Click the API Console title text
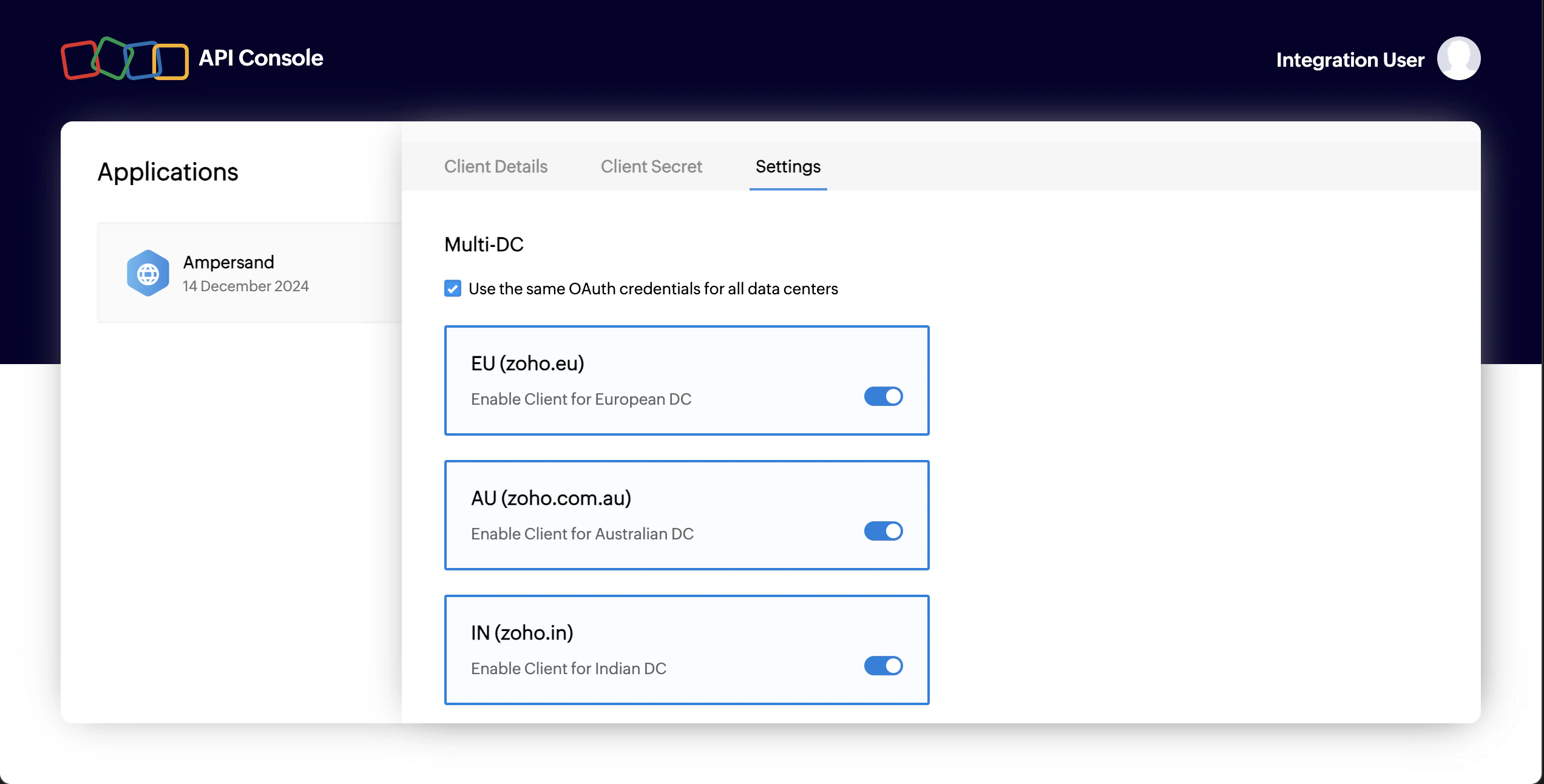 tap(261, 58)
